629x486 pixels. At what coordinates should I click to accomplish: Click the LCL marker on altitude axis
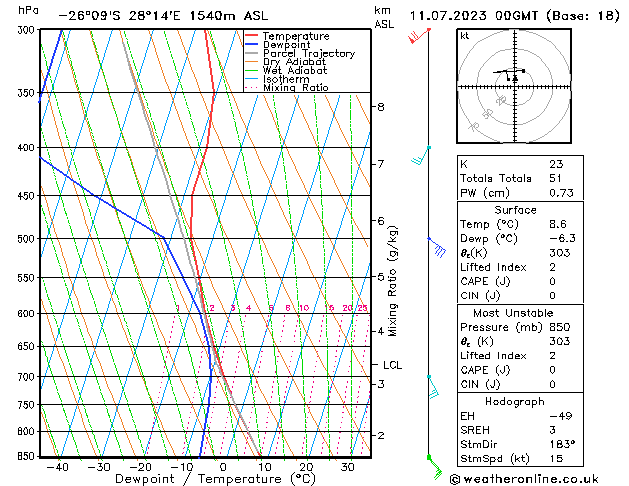tap(393, 365)
